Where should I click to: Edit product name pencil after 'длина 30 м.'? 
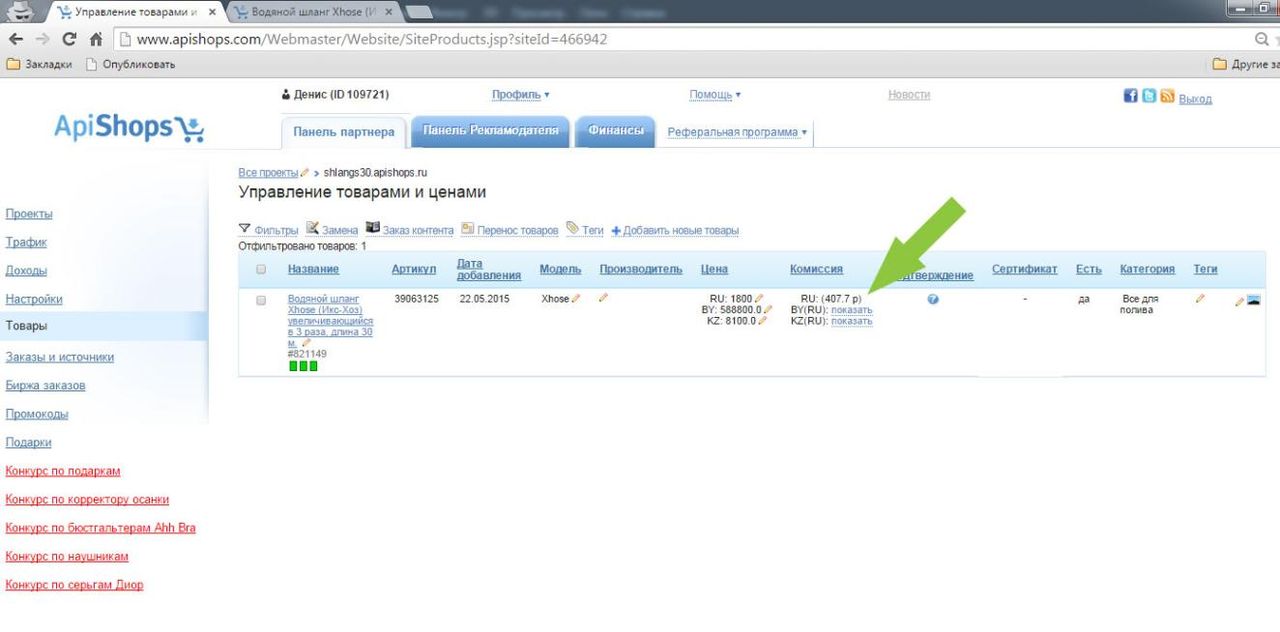pos(307,343)
